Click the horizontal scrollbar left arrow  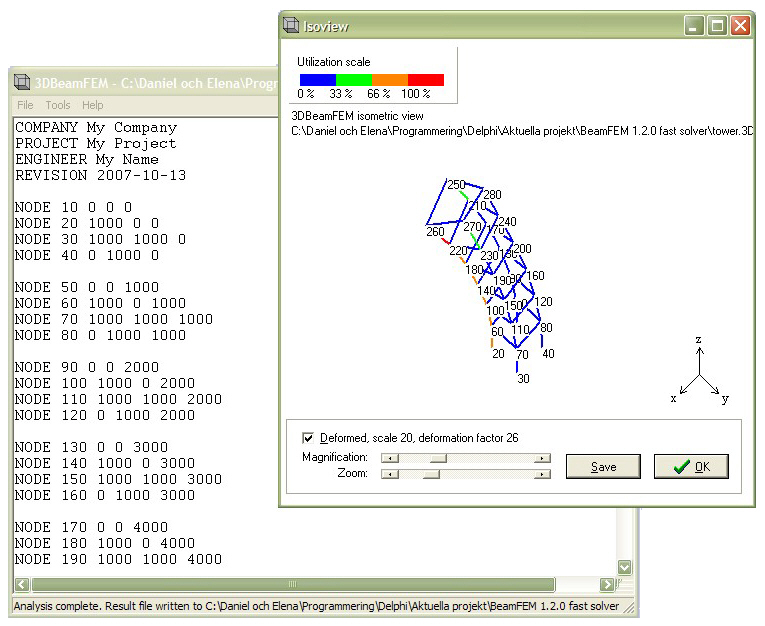click(22, 584)
